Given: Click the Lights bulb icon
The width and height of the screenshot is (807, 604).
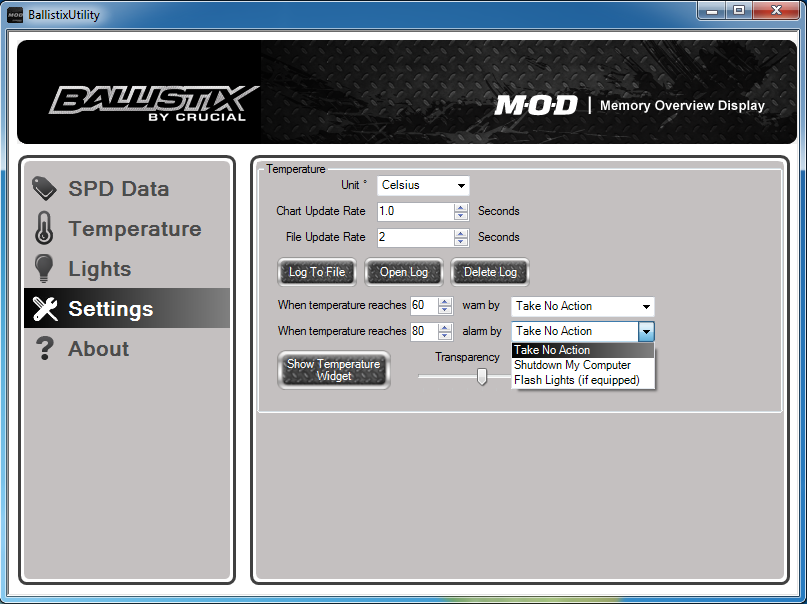Looking at the screenshot, I should pos(44,268).
